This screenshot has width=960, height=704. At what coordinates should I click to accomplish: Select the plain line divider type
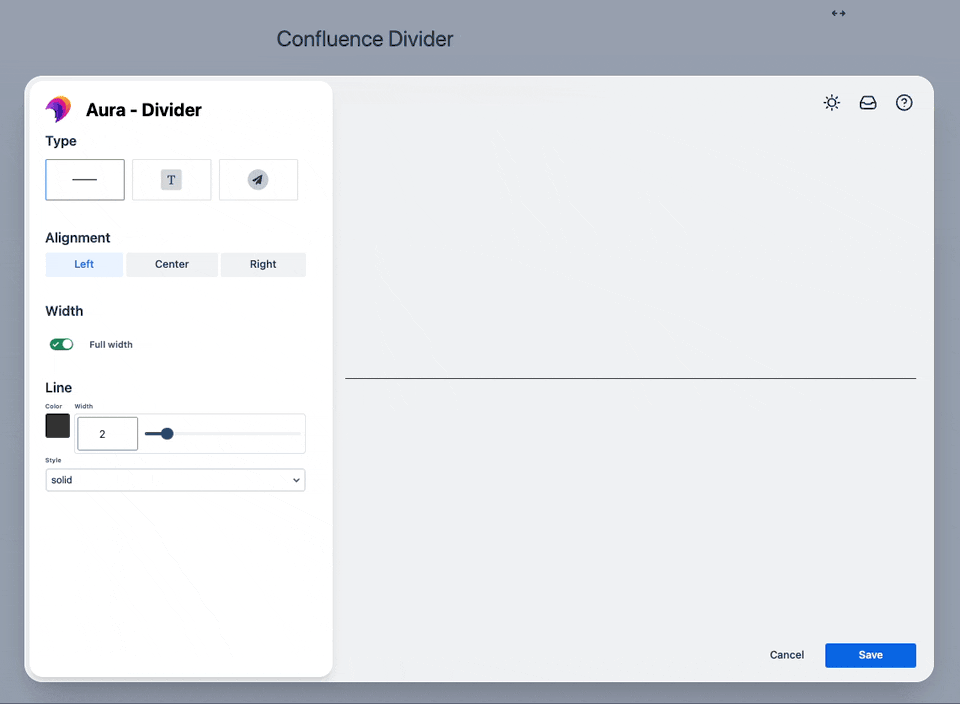84,179
